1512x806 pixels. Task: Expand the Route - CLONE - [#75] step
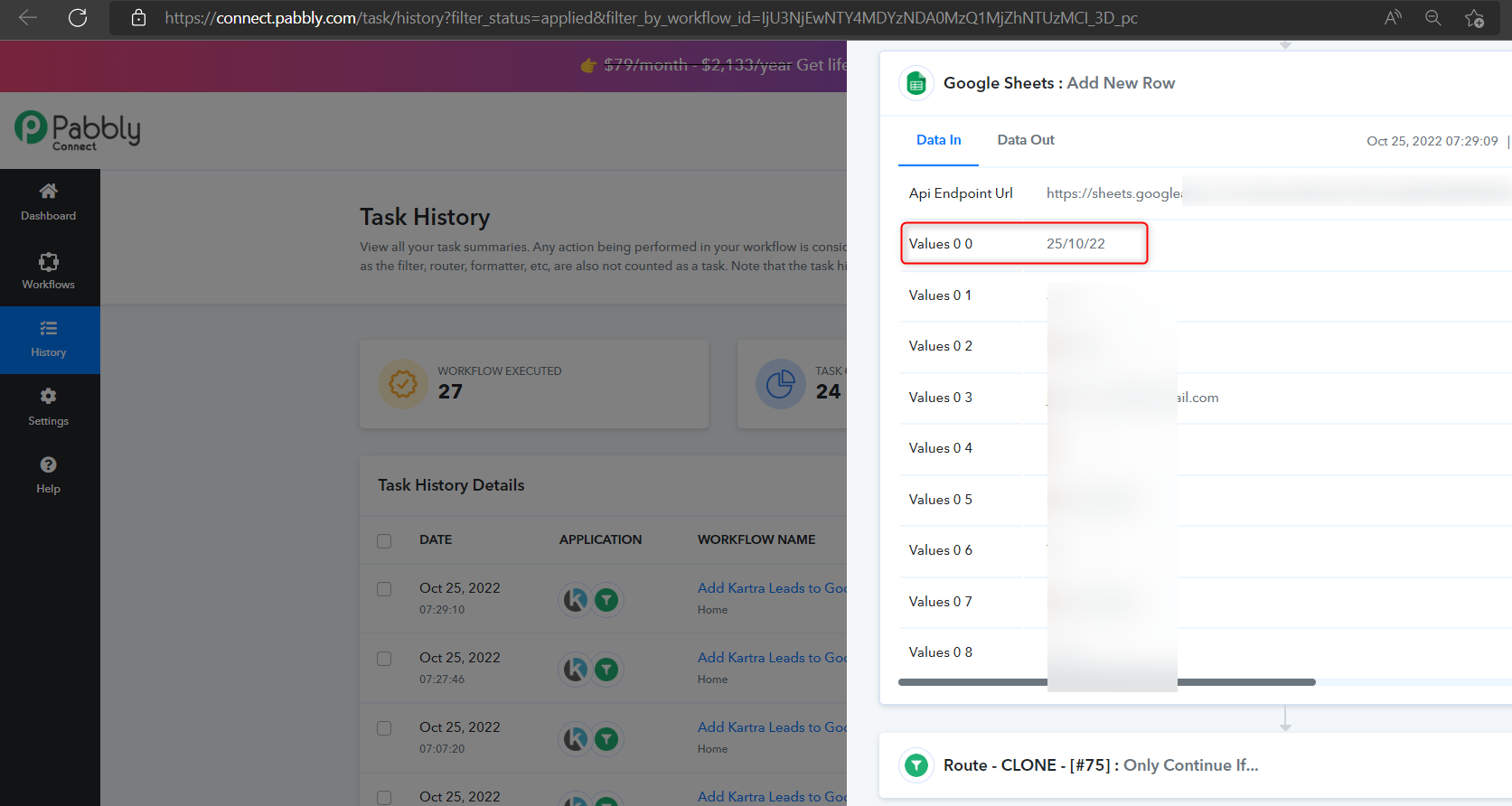[x=1196, y=765]
